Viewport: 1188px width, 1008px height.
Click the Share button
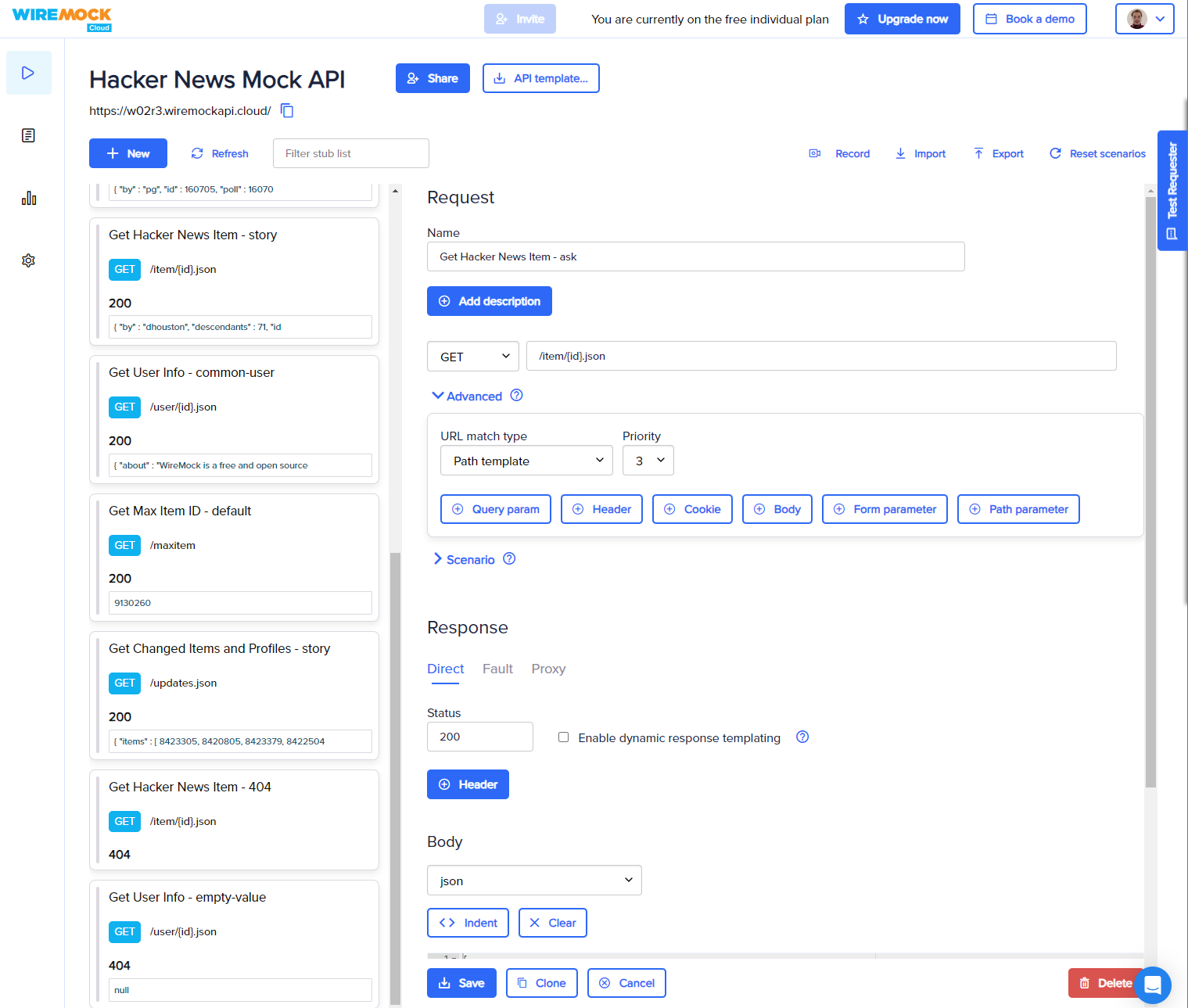pos(432,78)
